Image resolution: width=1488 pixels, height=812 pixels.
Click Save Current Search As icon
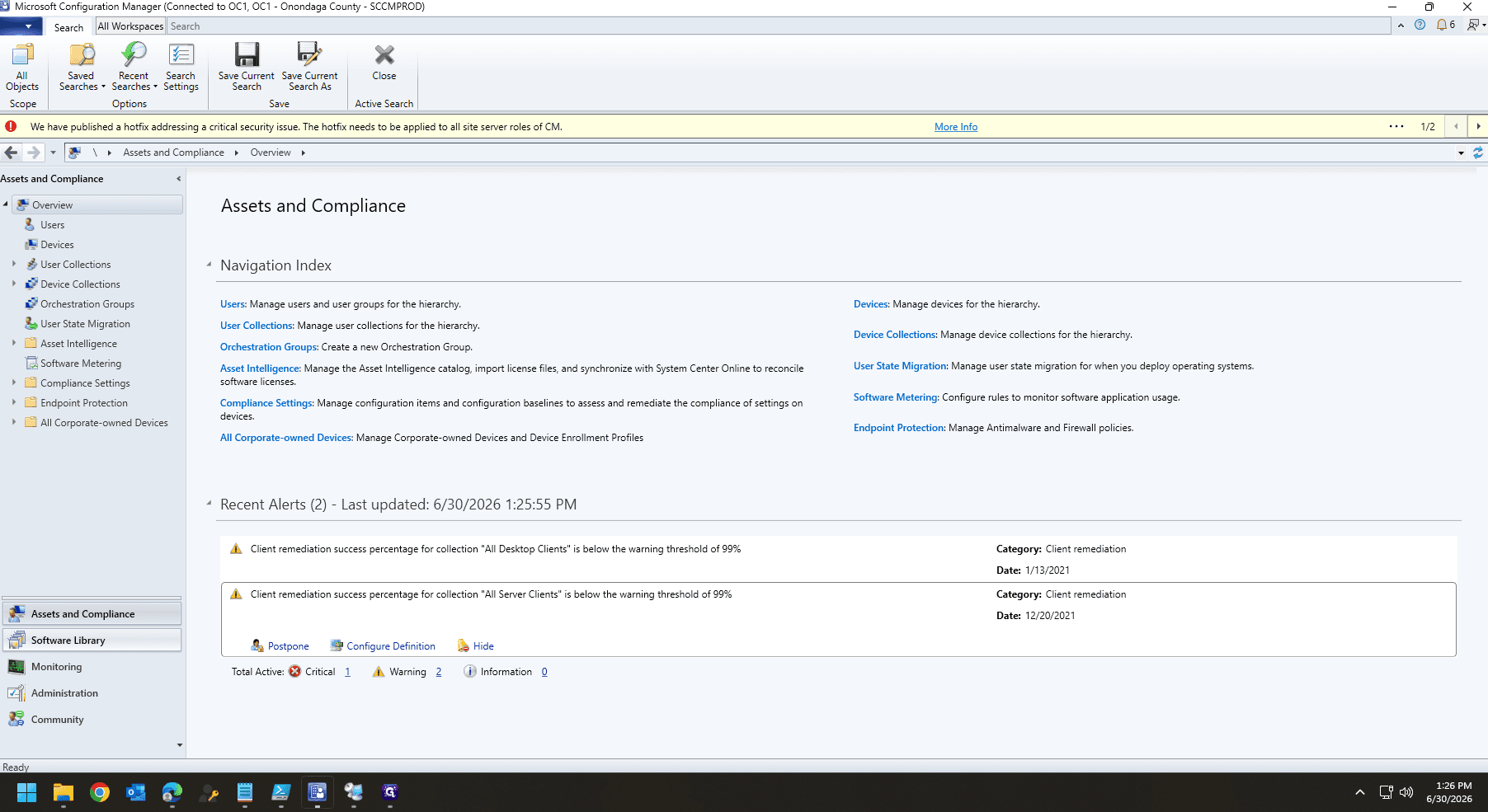[x=309, y=54]
